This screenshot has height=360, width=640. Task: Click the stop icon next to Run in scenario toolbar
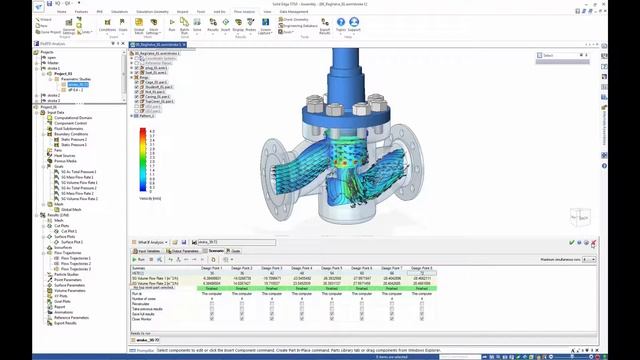pyautogui.click(x=151, y=260)
